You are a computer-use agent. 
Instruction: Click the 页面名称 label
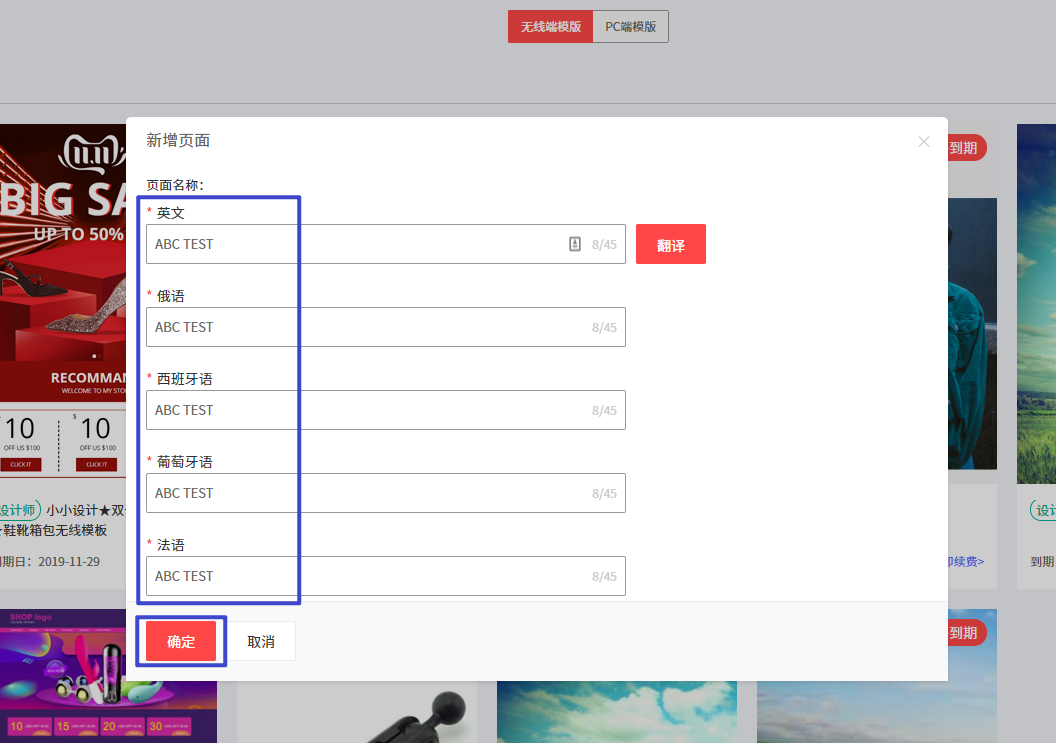[x=175, y=185]
